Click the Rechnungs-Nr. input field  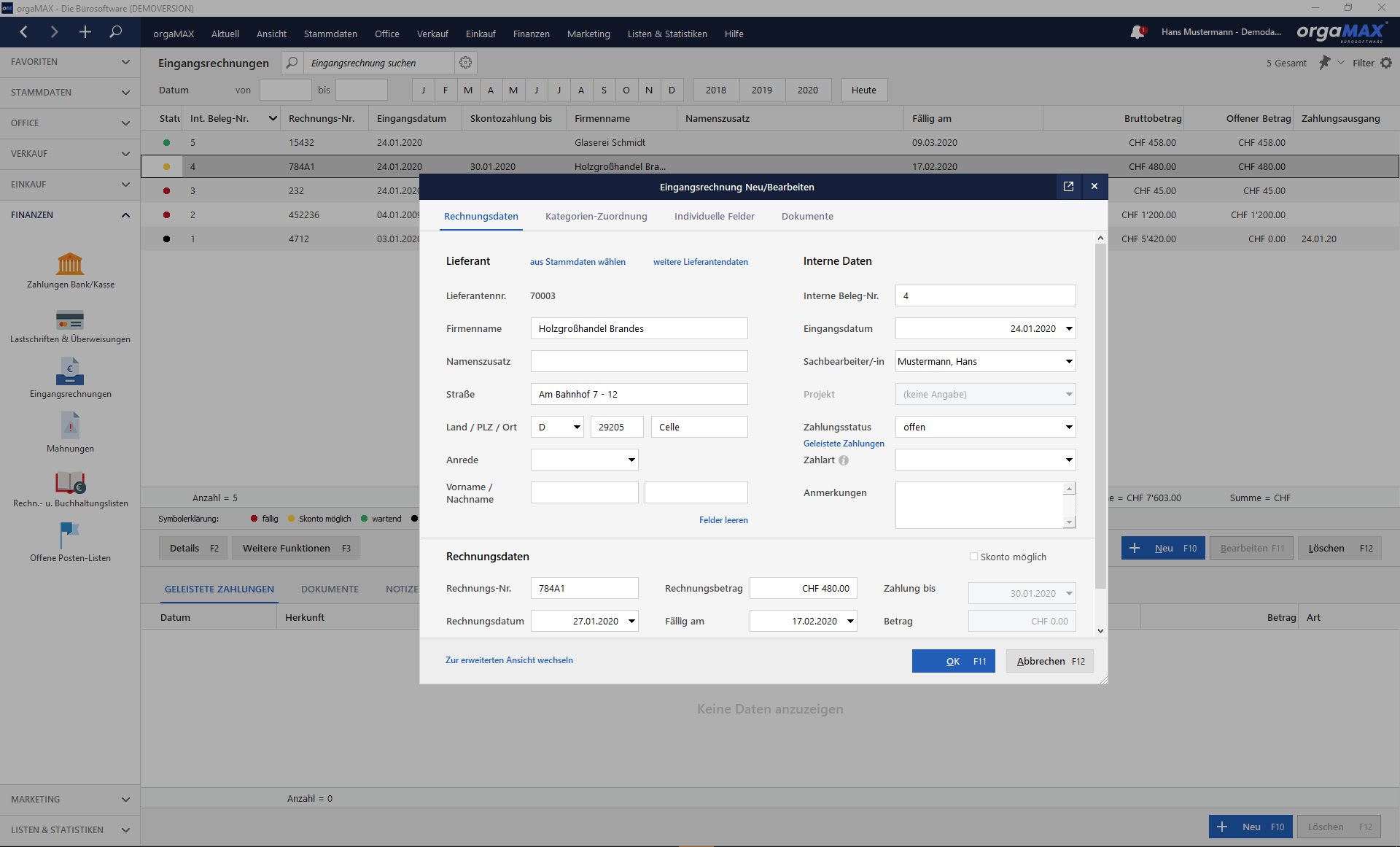pyautogui.click(x=584, y=589)
